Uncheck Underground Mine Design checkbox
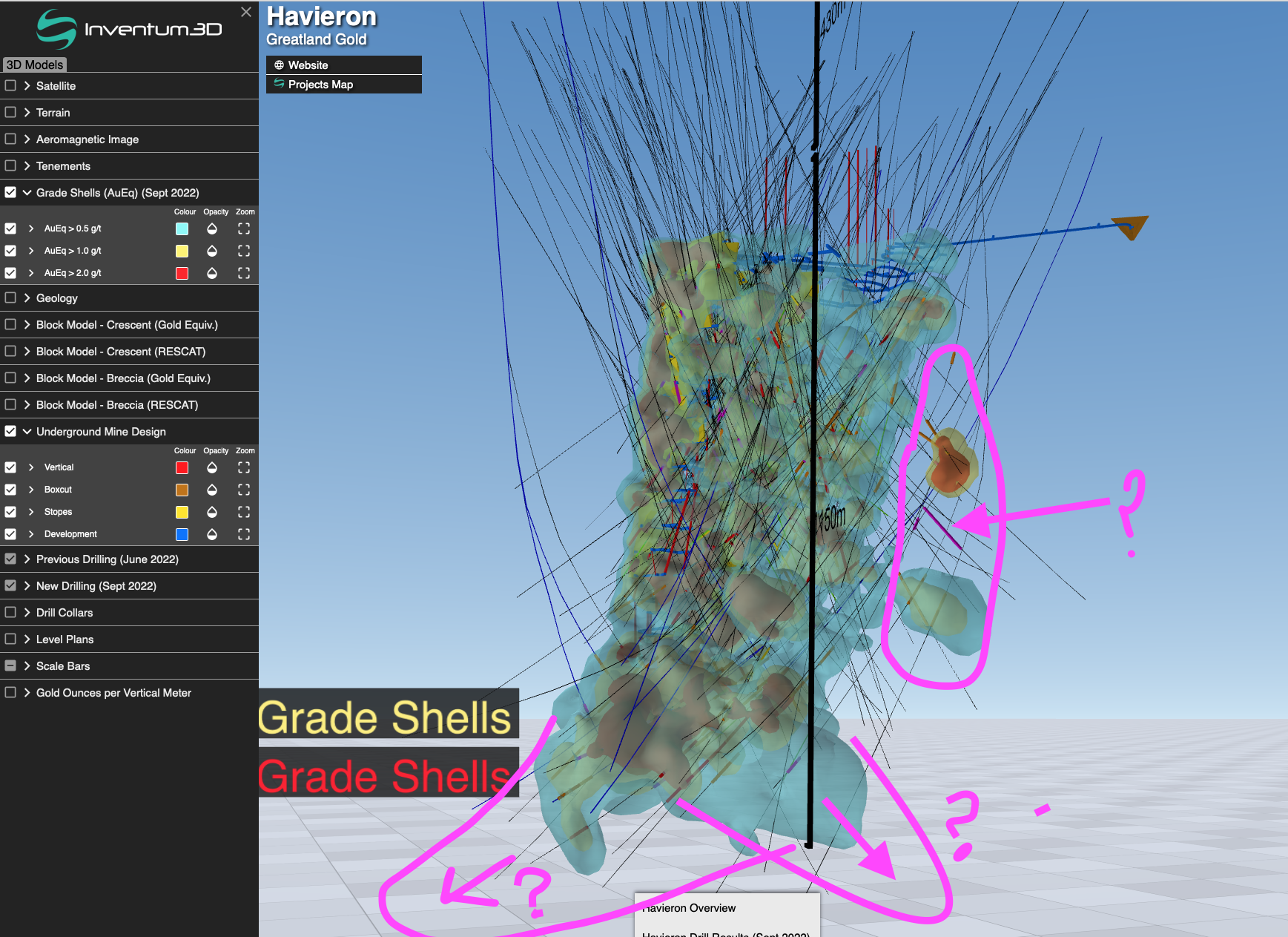This screenshot has width=1288, height=937. click(10, 431)
